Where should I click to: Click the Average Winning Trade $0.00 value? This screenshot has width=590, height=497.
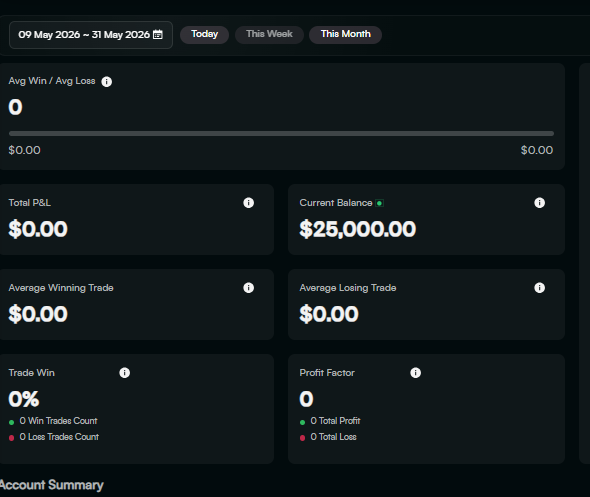(x=38, y=314)
